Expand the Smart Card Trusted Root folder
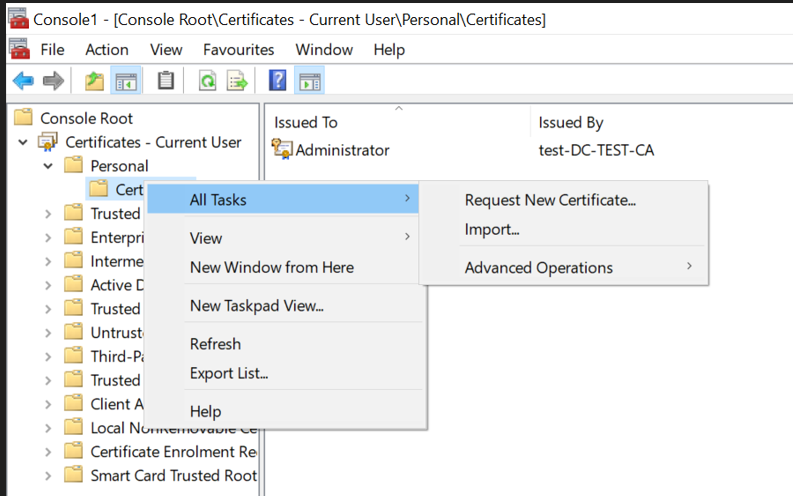The height and width of the screenshot is (496, 793). click(48, 476)
